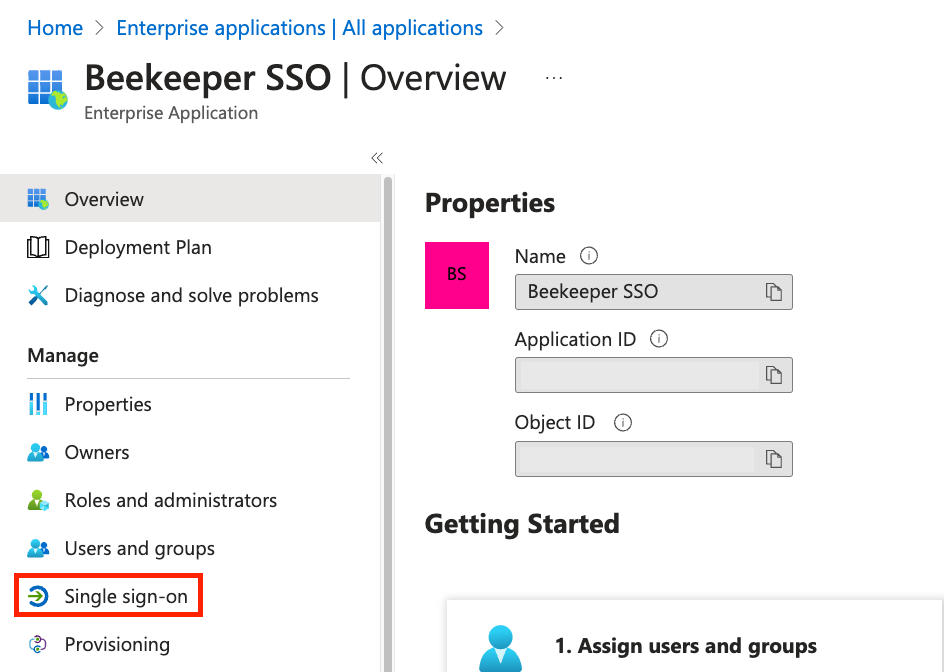This screenshot has height=672, width=944.
Task: Click the Roles and administrators icon
Action: [x=38, y=500]
